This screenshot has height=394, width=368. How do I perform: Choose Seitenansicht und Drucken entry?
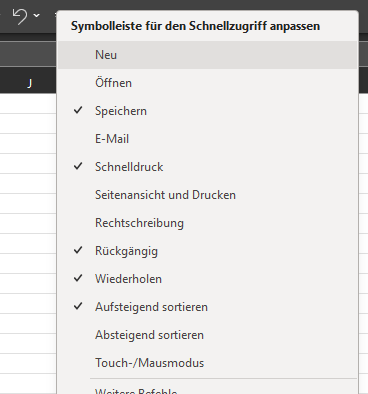click(x=207, y=195)
